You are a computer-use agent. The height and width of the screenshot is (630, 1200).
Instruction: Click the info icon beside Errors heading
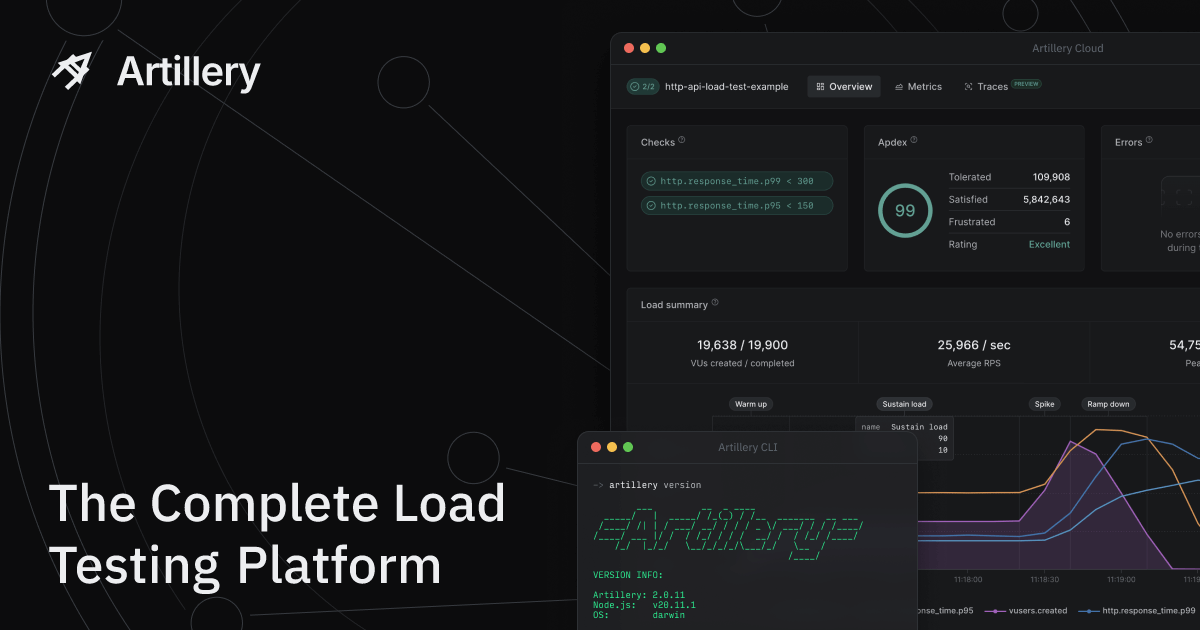click(1149, 141)
